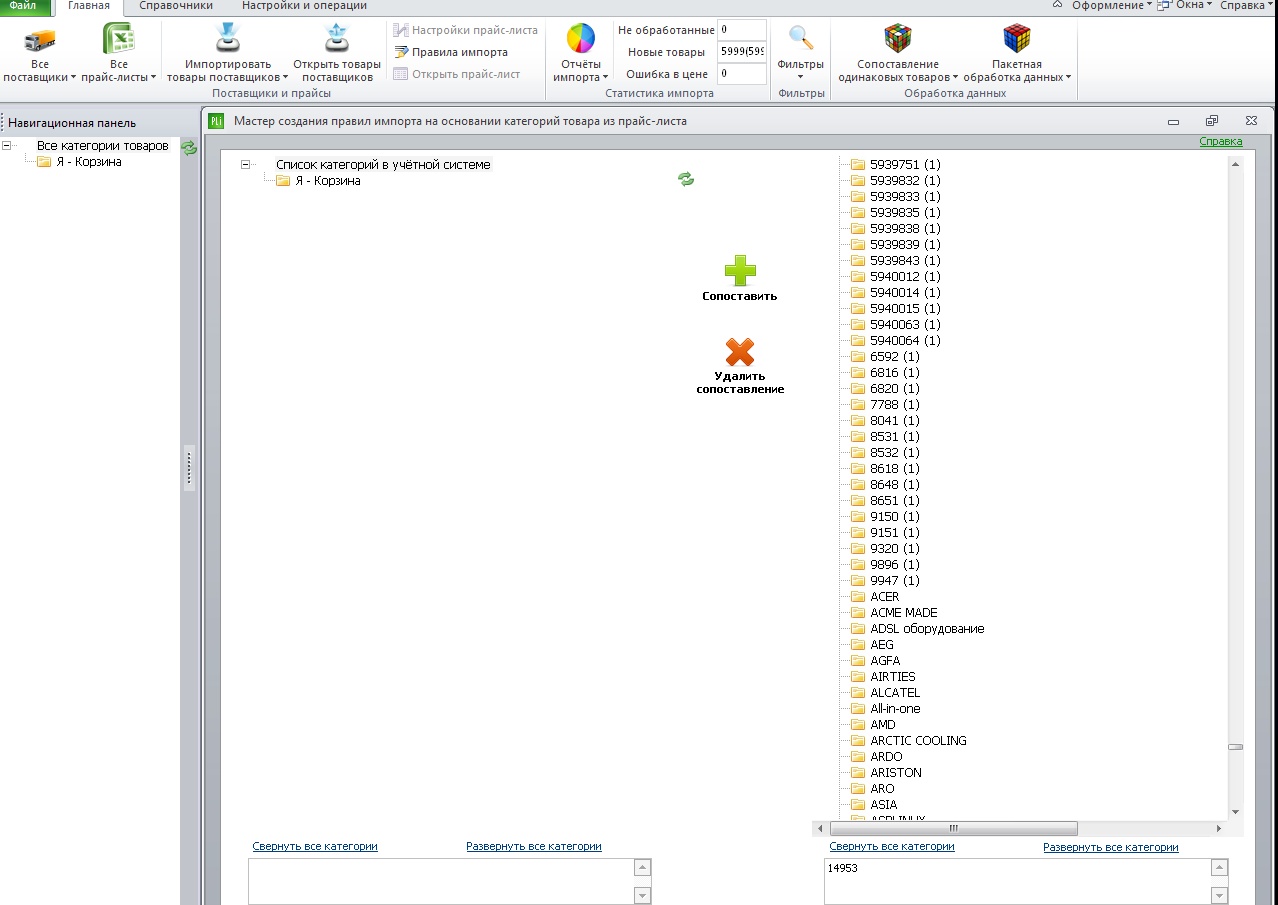1278x905 pixels.
Task: Click the Новые товары value field
Action: tap(742, 52)
